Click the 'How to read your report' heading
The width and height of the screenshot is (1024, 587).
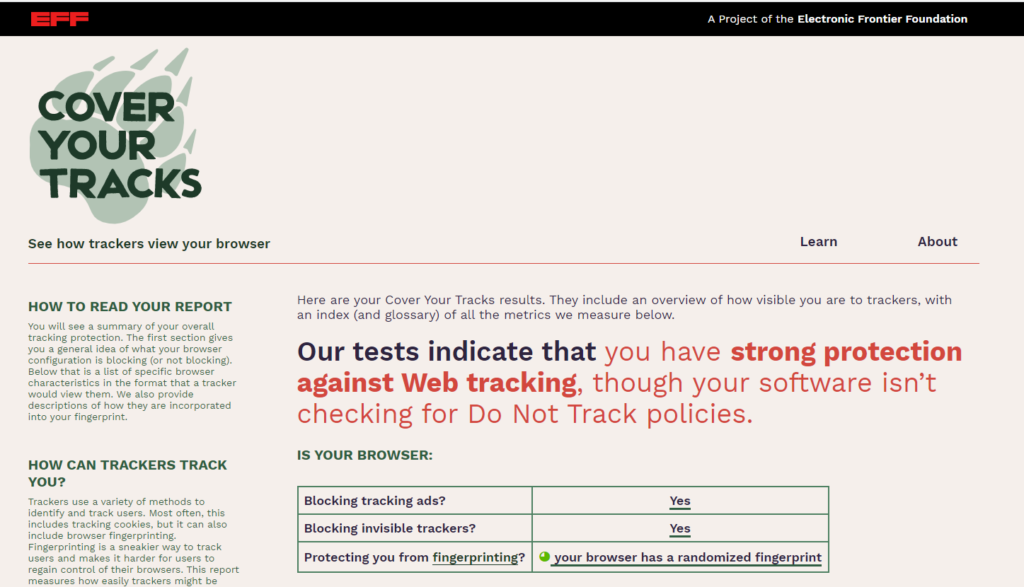pyautogui.click(x=130, y=307)
